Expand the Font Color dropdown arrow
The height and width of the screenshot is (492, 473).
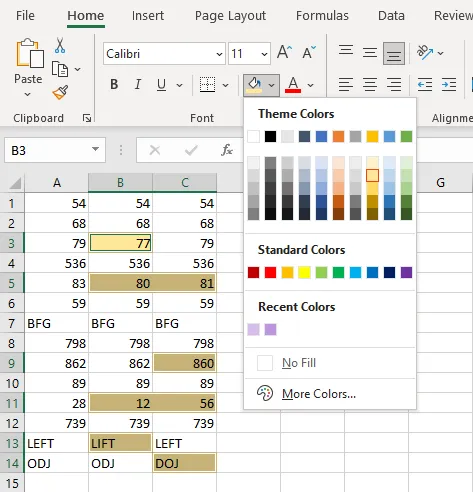pyautogui.click(x=310, y=85)
